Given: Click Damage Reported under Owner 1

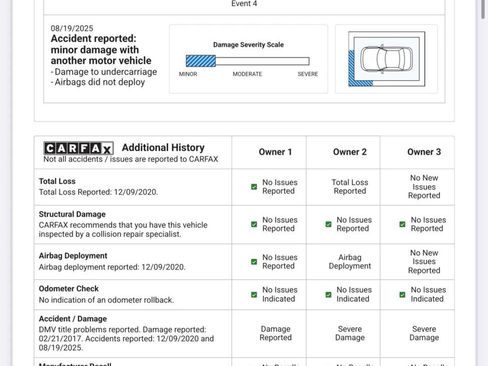Looking at the screenshot, I should 275,333.
